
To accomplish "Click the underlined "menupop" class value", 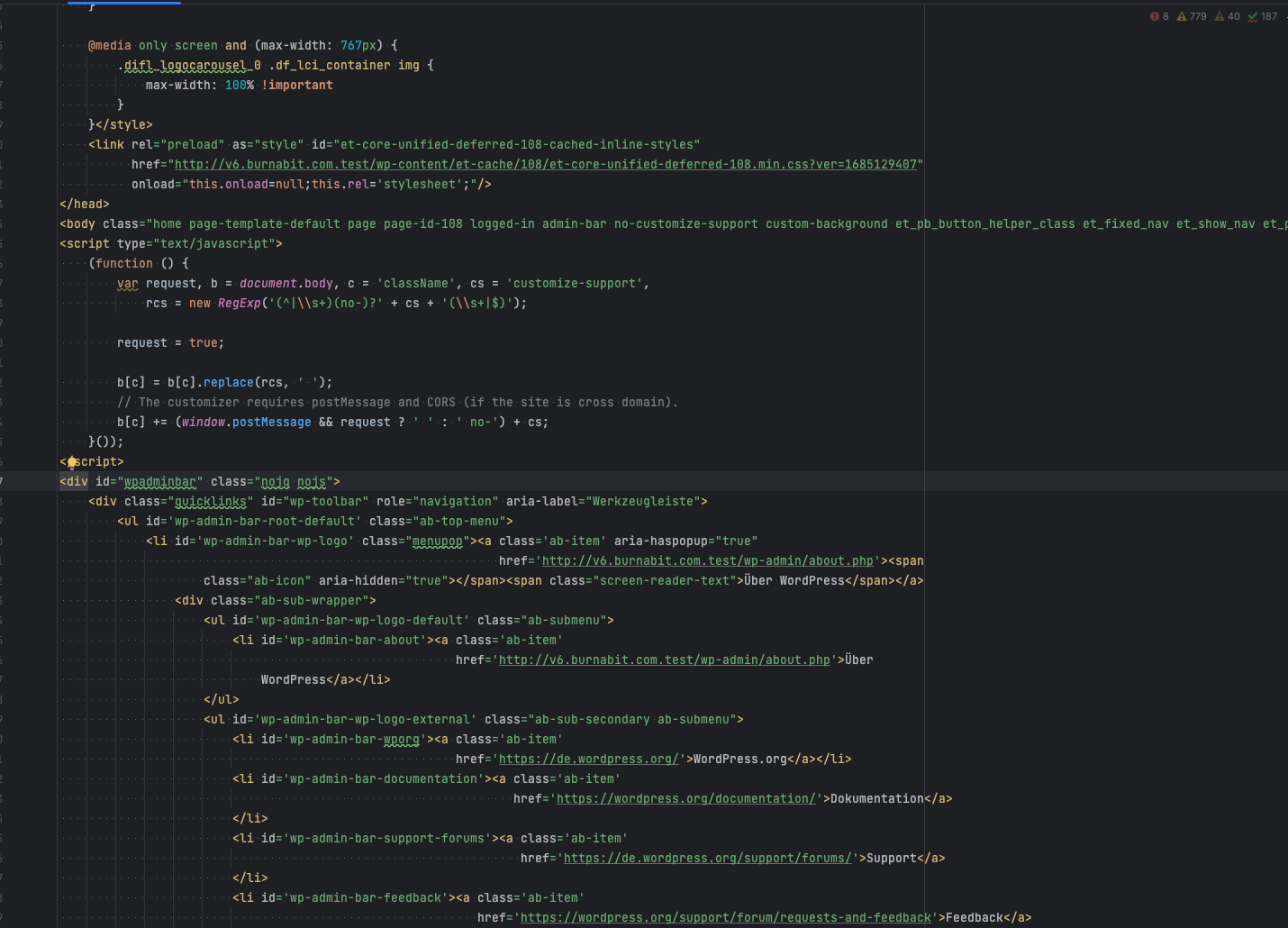I will pos(437,541).
